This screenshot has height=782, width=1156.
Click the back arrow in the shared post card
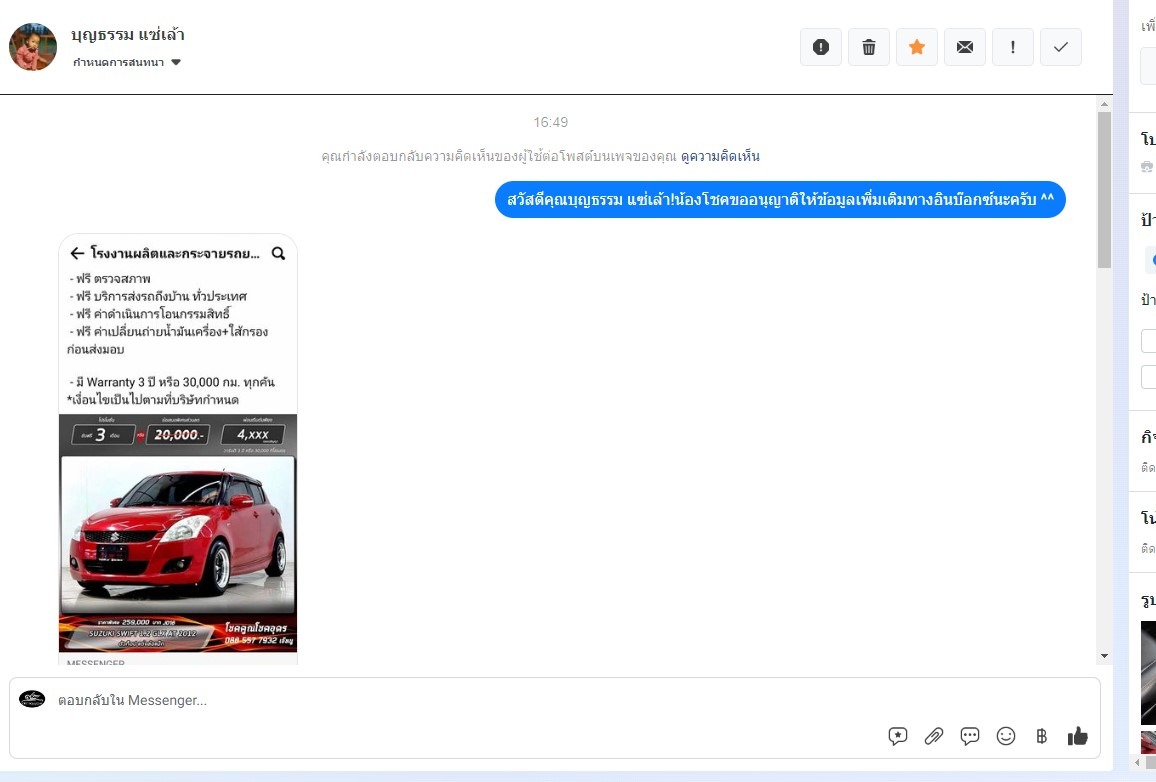pos(77,254)
